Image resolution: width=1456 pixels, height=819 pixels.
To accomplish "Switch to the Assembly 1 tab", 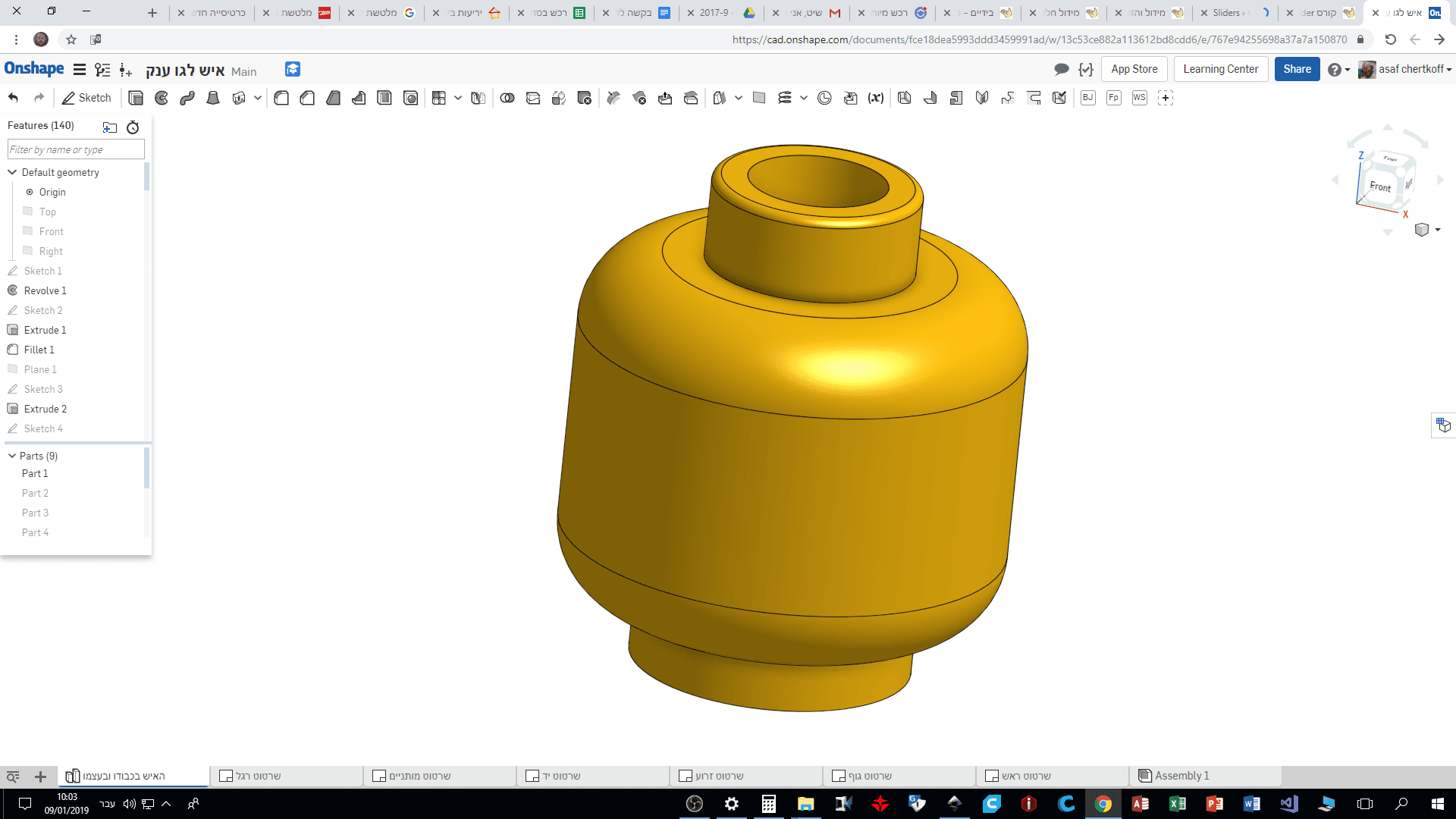I will (1206, 776).
